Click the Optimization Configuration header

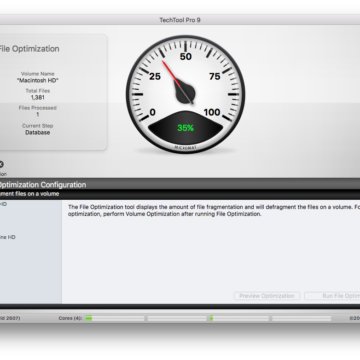click(x=43, y=185)
